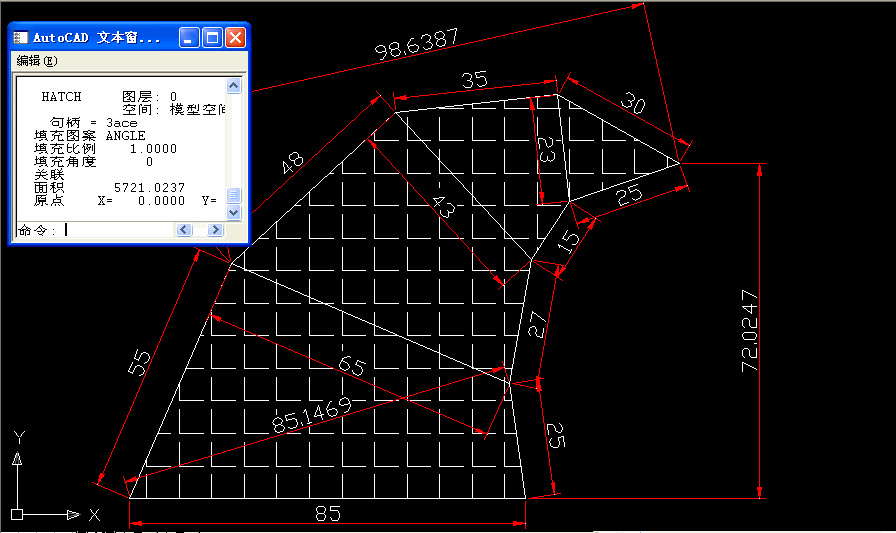Click the vertical scrollbar up arrow

click(x=233, y=86)
